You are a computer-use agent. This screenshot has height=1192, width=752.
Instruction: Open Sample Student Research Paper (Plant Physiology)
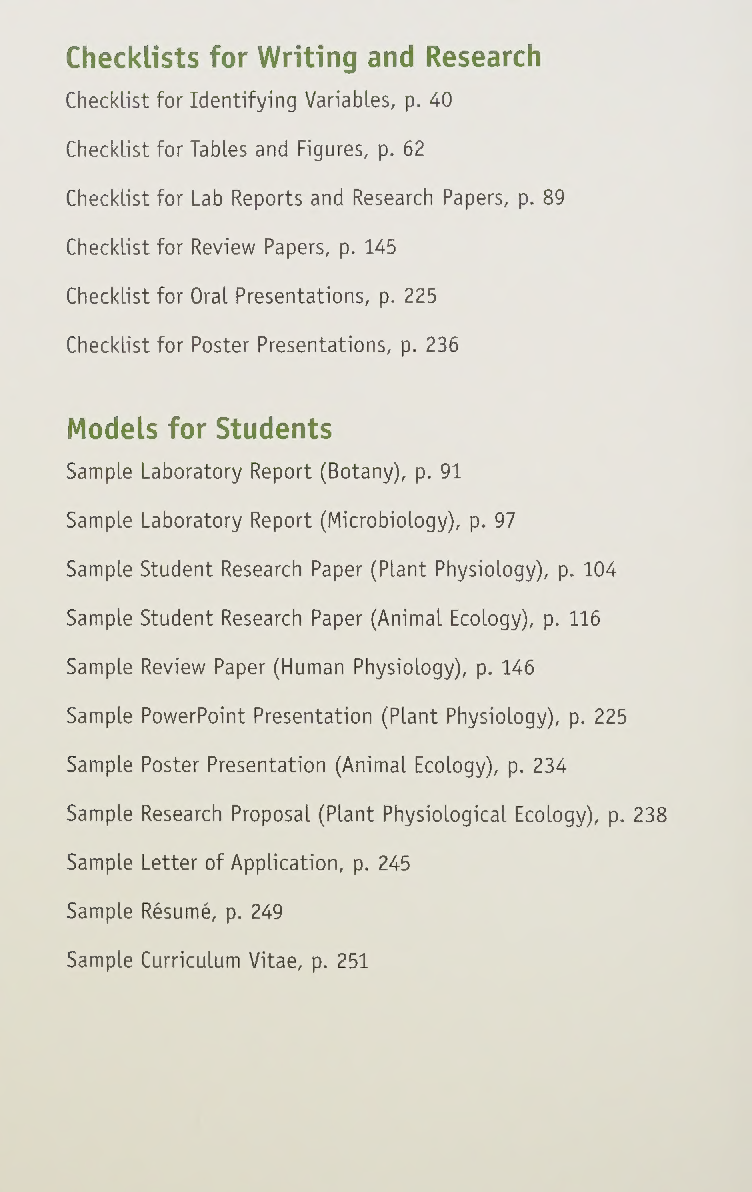click(x=341, y=569)
